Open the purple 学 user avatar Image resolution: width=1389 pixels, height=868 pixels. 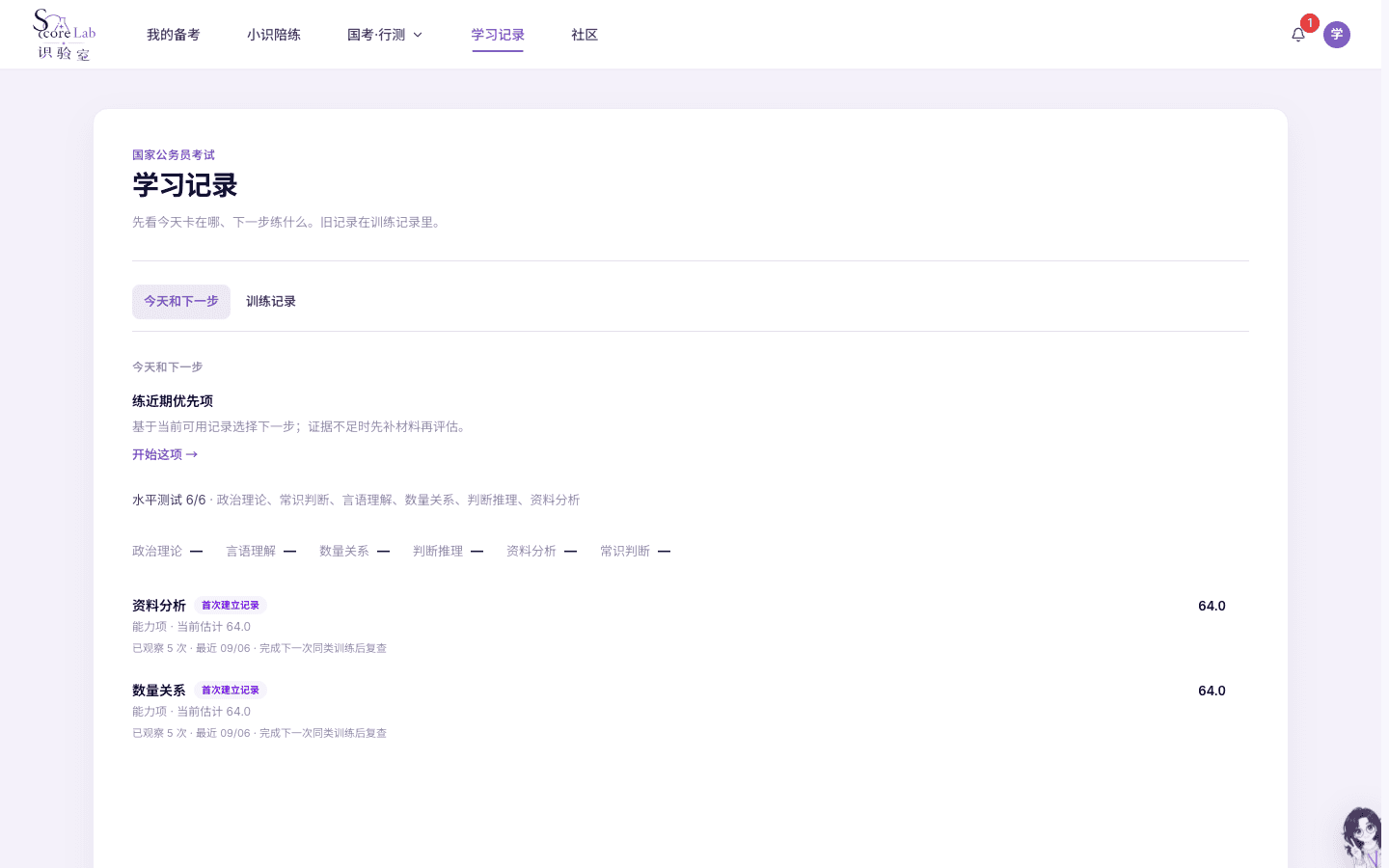[x=1337, y=35]
